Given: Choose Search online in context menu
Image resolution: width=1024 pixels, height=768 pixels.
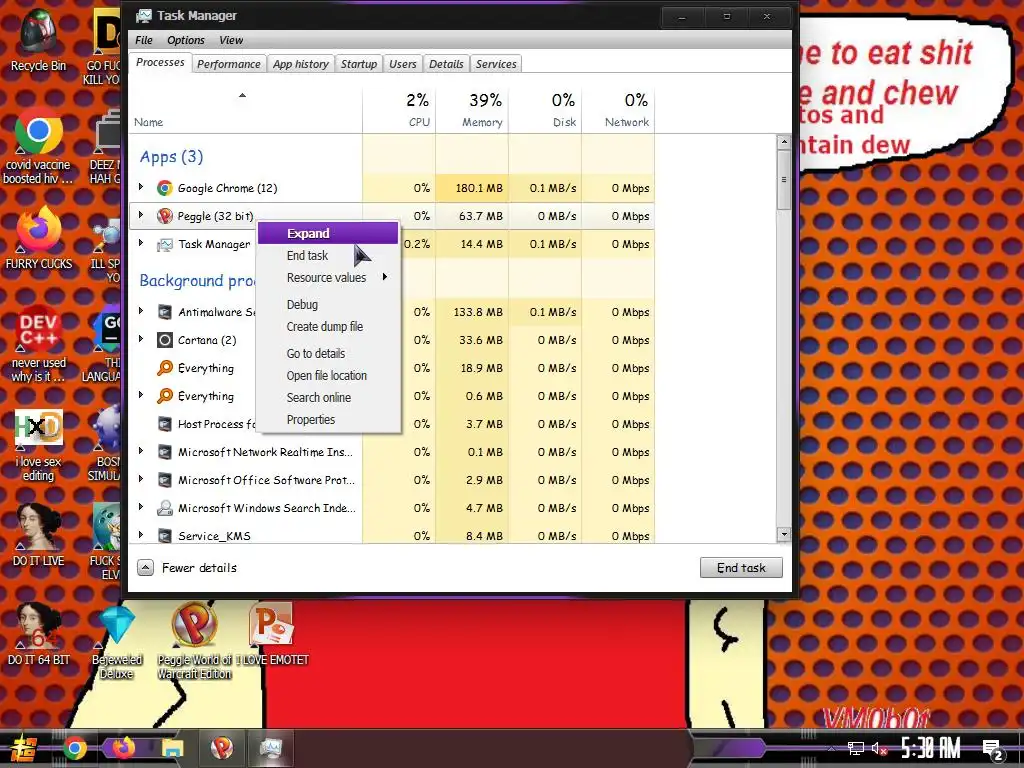Looking at the screenshot, I should tap(328, 398).
